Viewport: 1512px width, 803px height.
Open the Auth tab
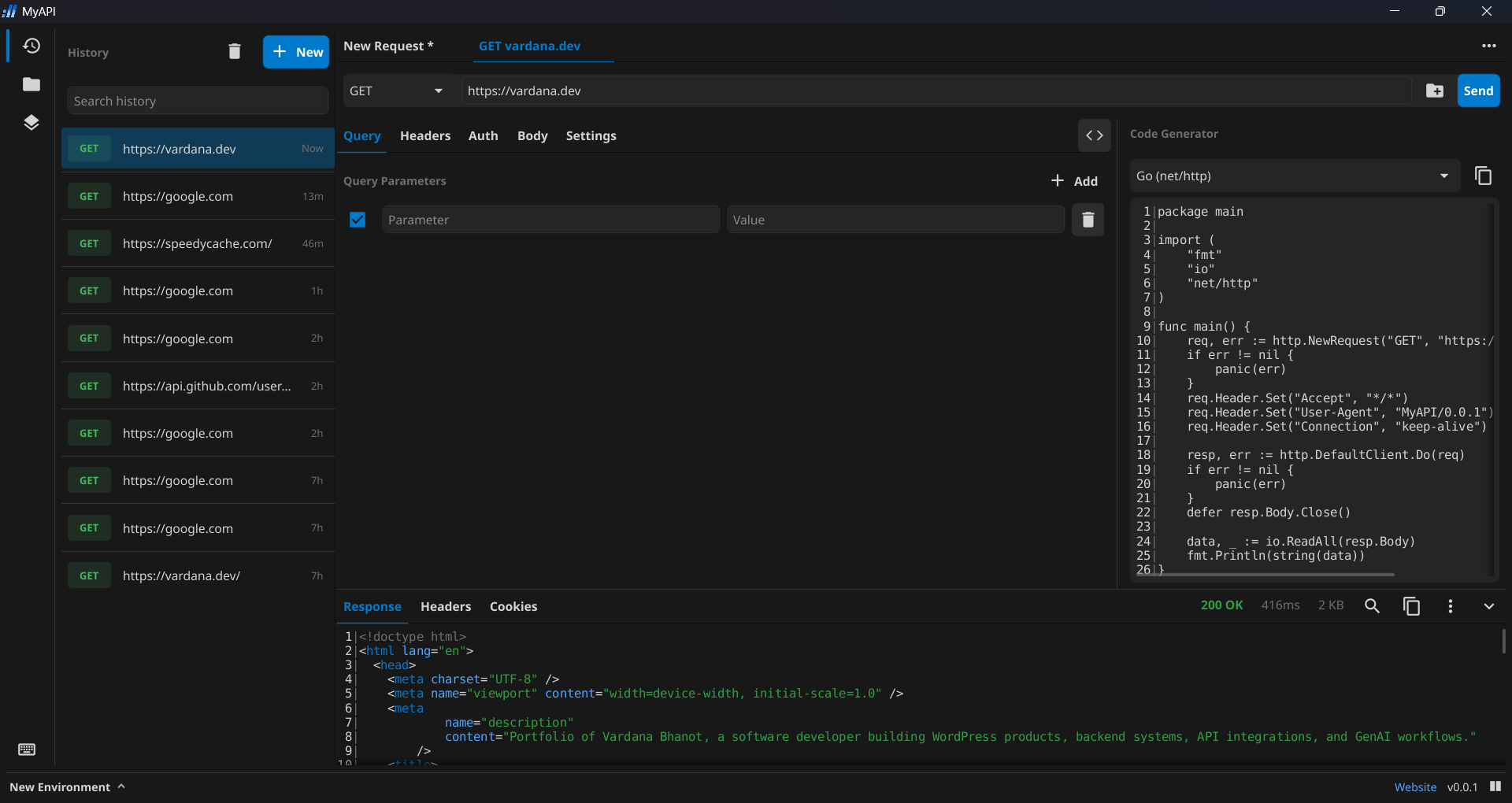click(483, 135)
